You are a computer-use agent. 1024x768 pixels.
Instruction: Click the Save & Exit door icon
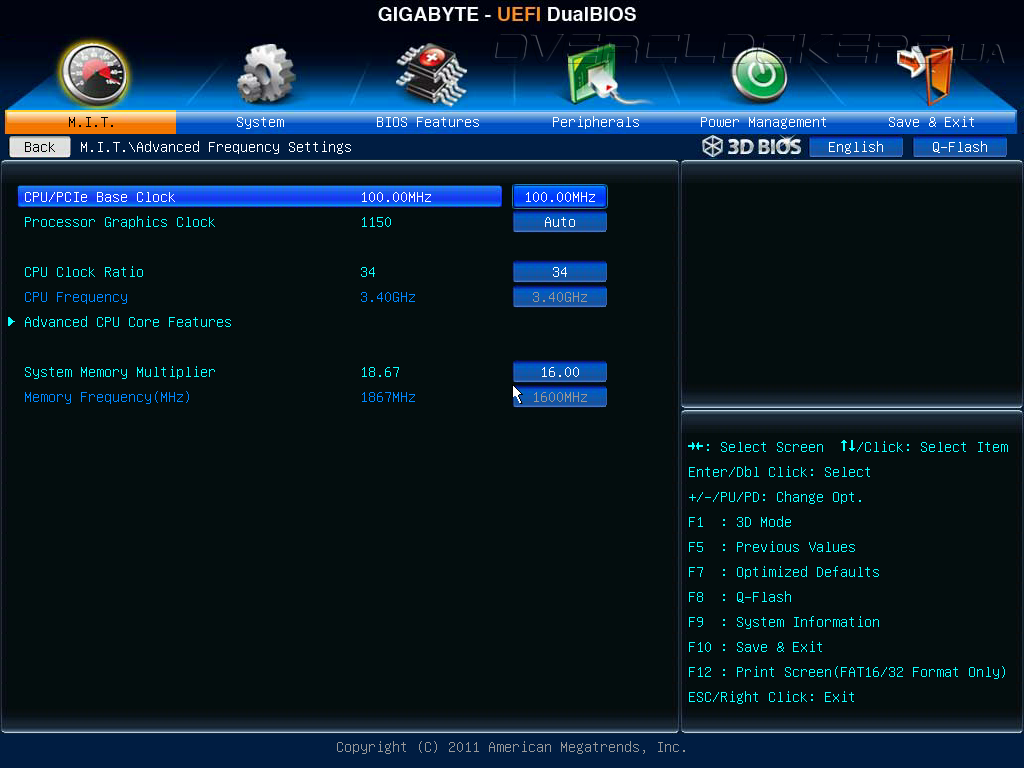pos(925,74)
